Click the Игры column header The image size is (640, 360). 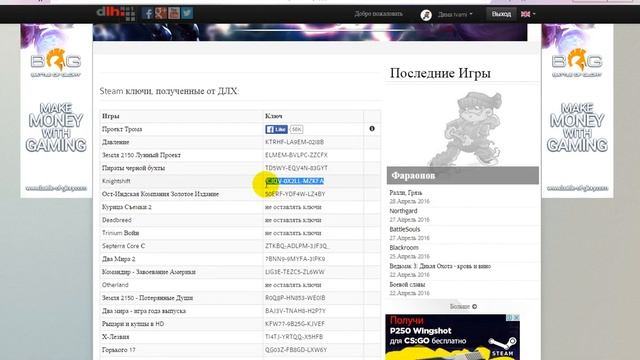(x=111, y=116)
